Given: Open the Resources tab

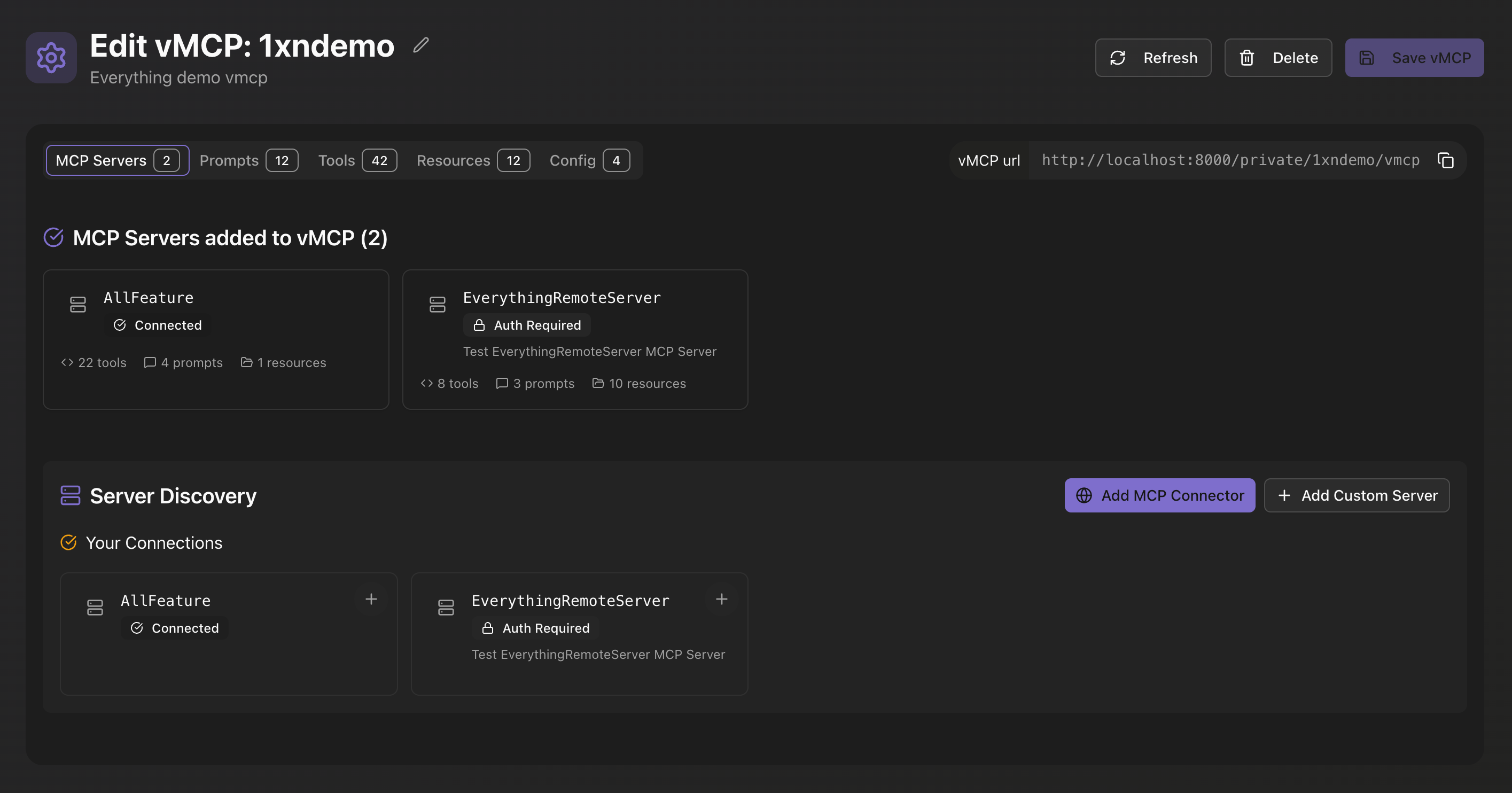Looking at the screenshot, I should pos(472,160).
